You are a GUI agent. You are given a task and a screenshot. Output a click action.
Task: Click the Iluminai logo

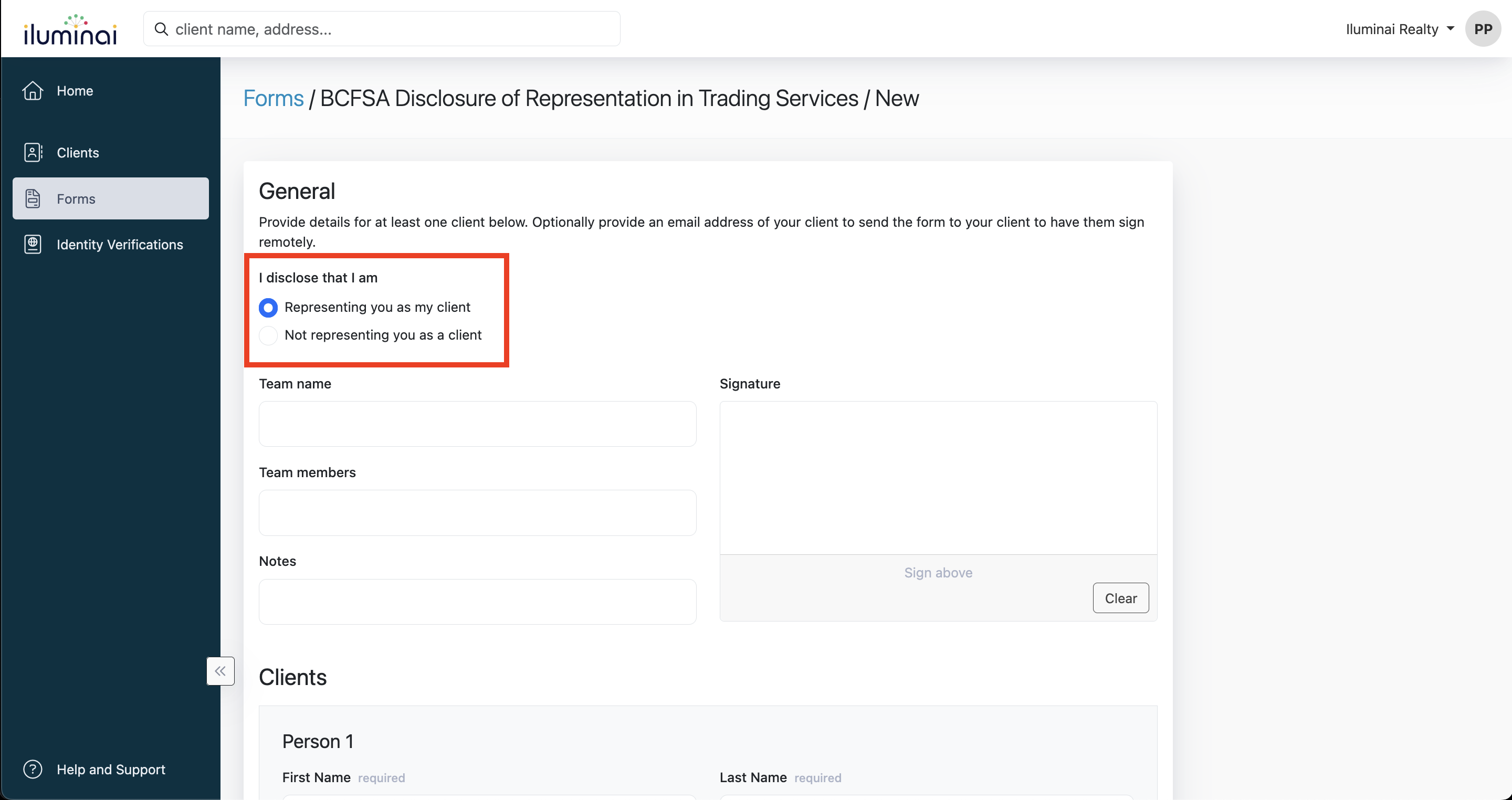(x=70, y=29)
